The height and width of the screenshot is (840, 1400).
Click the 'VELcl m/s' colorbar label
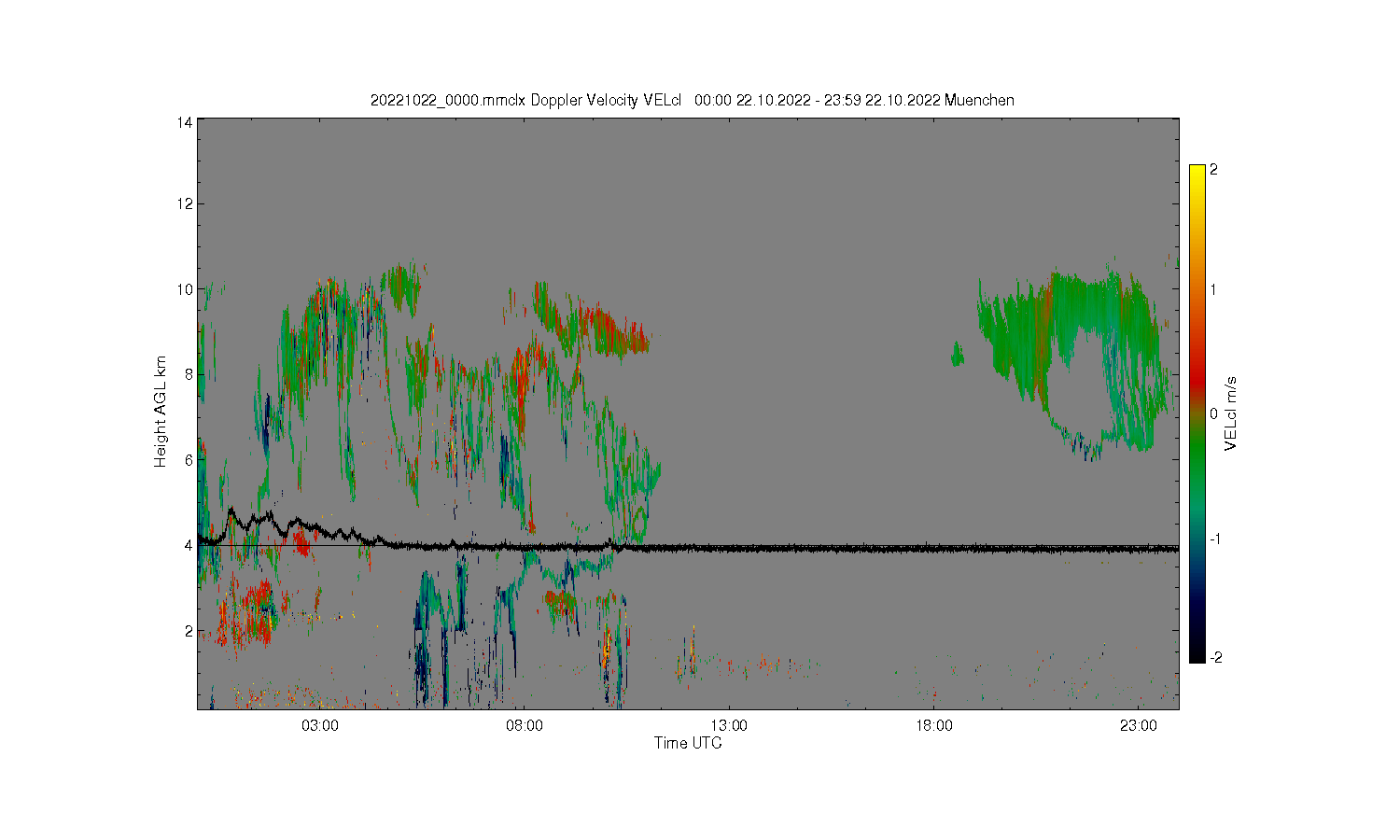point(1230,413)
